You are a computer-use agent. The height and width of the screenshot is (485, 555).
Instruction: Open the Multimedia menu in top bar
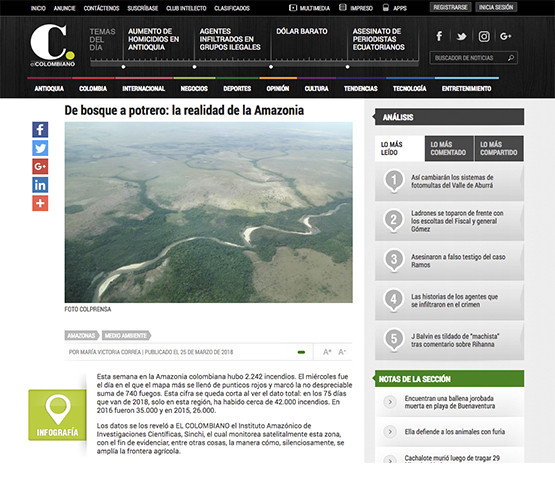point(309,8)
